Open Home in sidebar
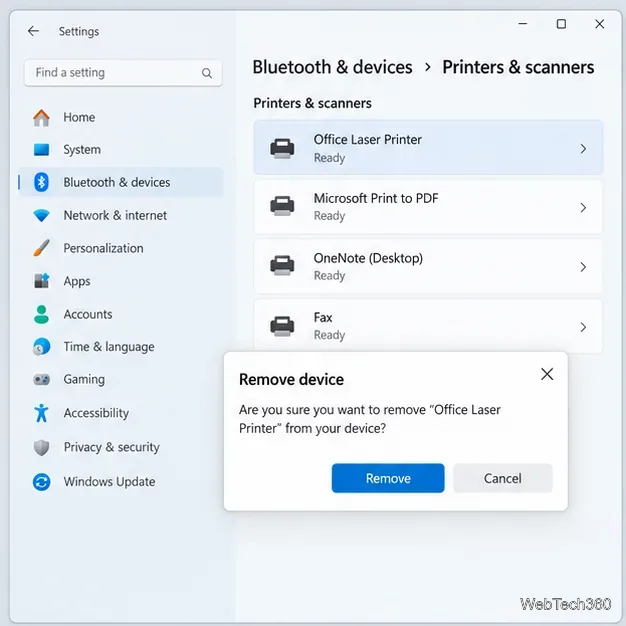Image resolution: width=626 pixels, height=626 pixels. [x=121, y=117]
